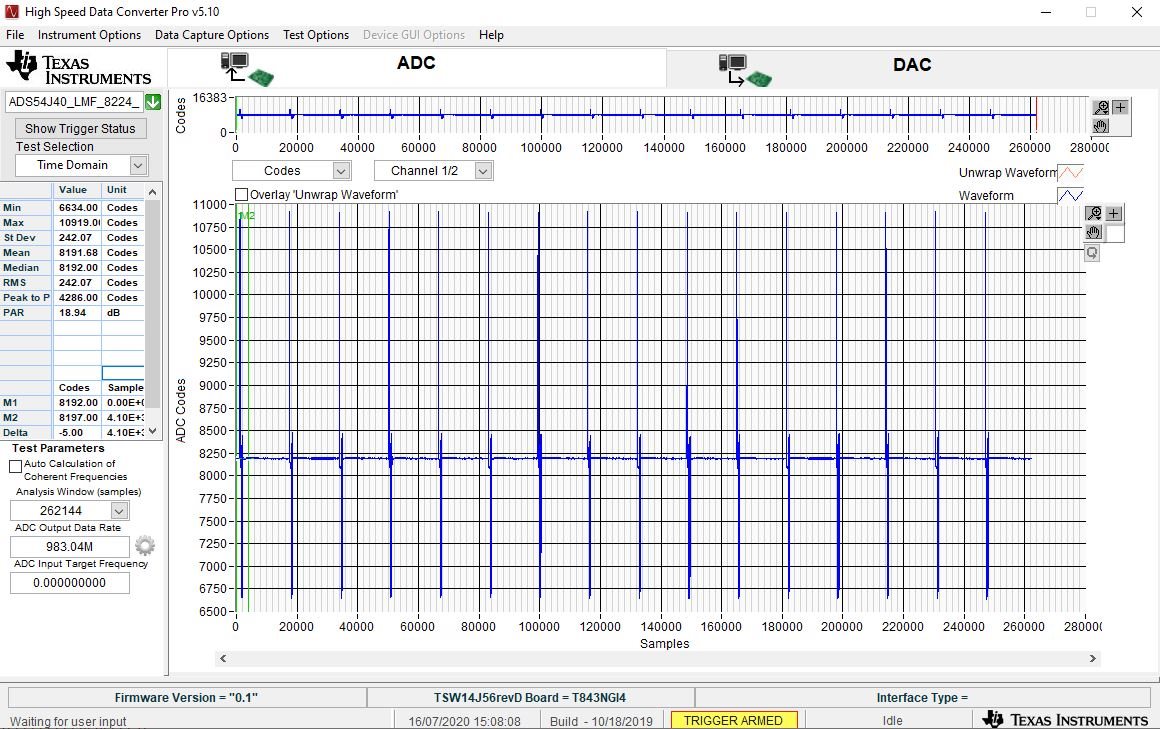Viewport: 1160px width, 729px height.
Task: Click the Min value 6634.00 cell
Action: point(77,208)
